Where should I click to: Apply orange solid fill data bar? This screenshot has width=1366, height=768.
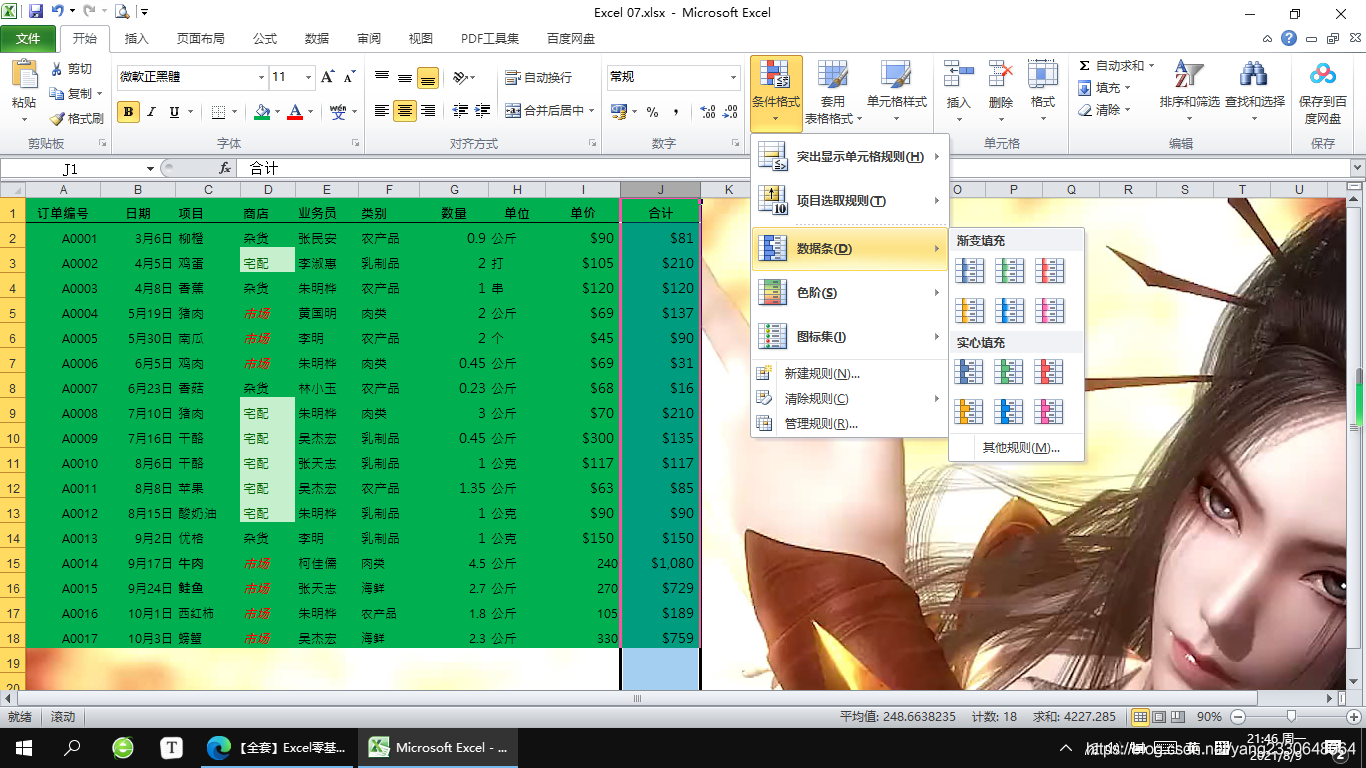[970, 411]
